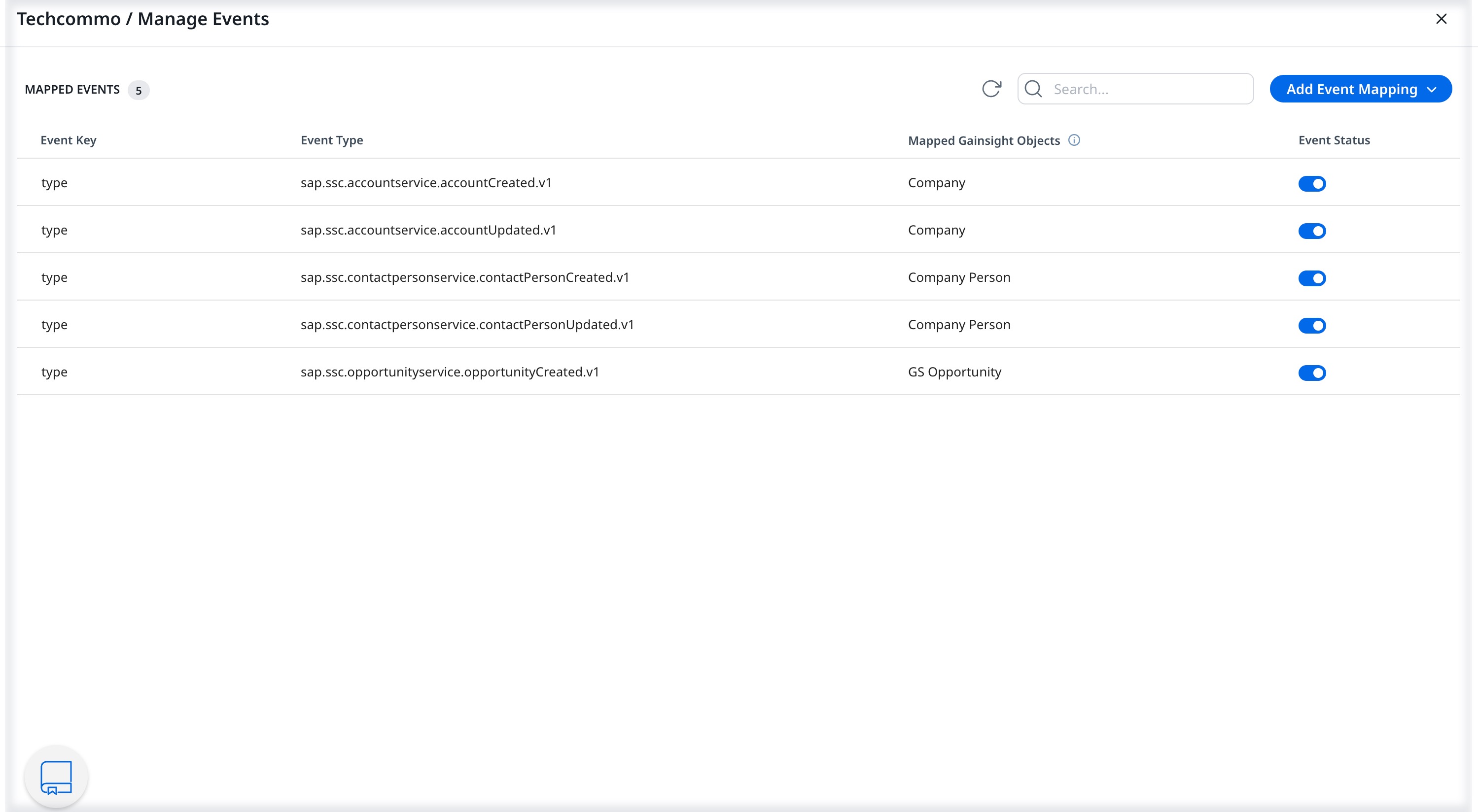Click inside the Search field

pos(1142,89)
